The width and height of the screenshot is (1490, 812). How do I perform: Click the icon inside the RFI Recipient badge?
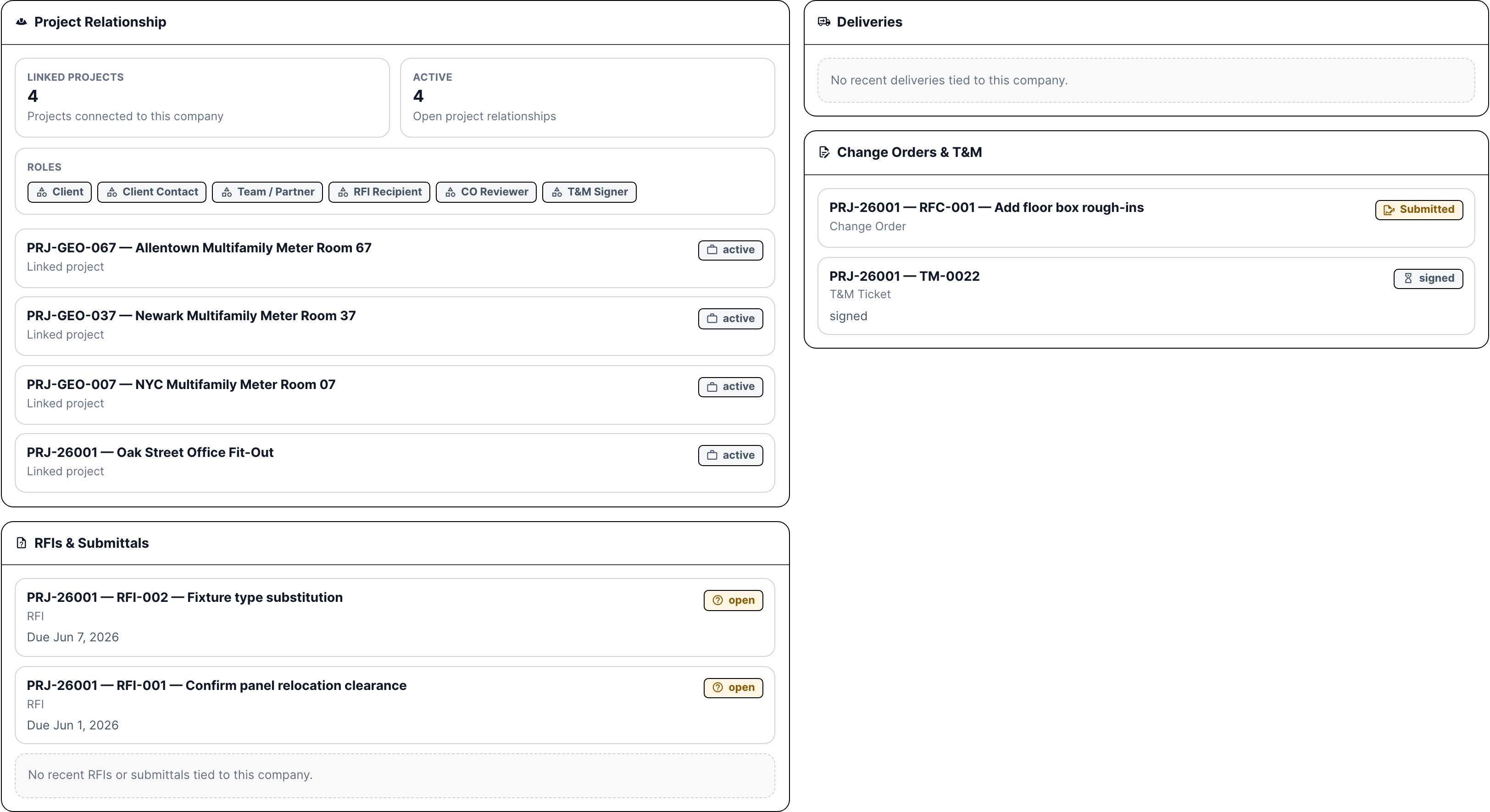click(x=343, y=193)
